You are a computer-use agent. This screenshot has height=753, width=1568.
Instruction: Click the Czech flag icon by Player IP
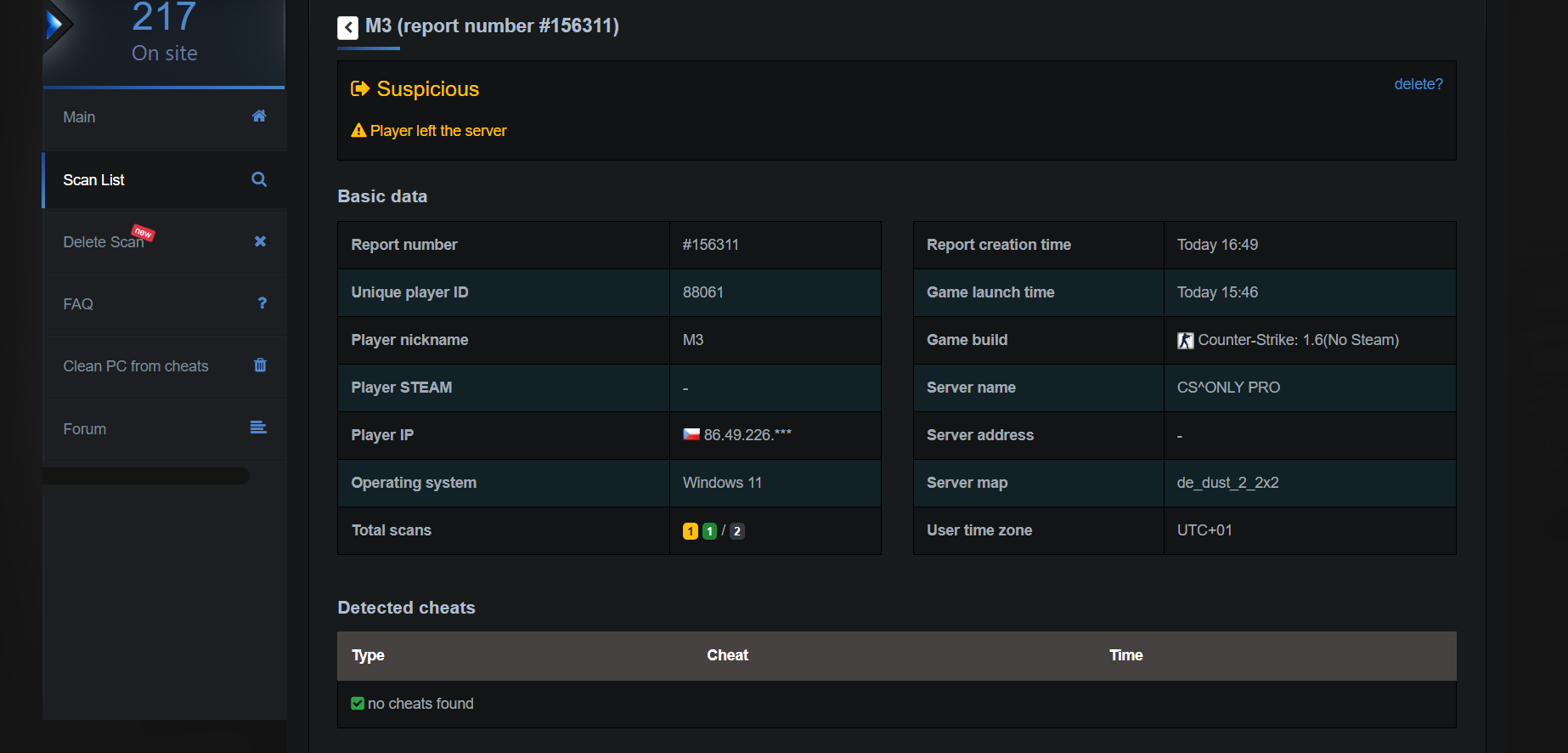pyautogui.click(x=691, y=434)
